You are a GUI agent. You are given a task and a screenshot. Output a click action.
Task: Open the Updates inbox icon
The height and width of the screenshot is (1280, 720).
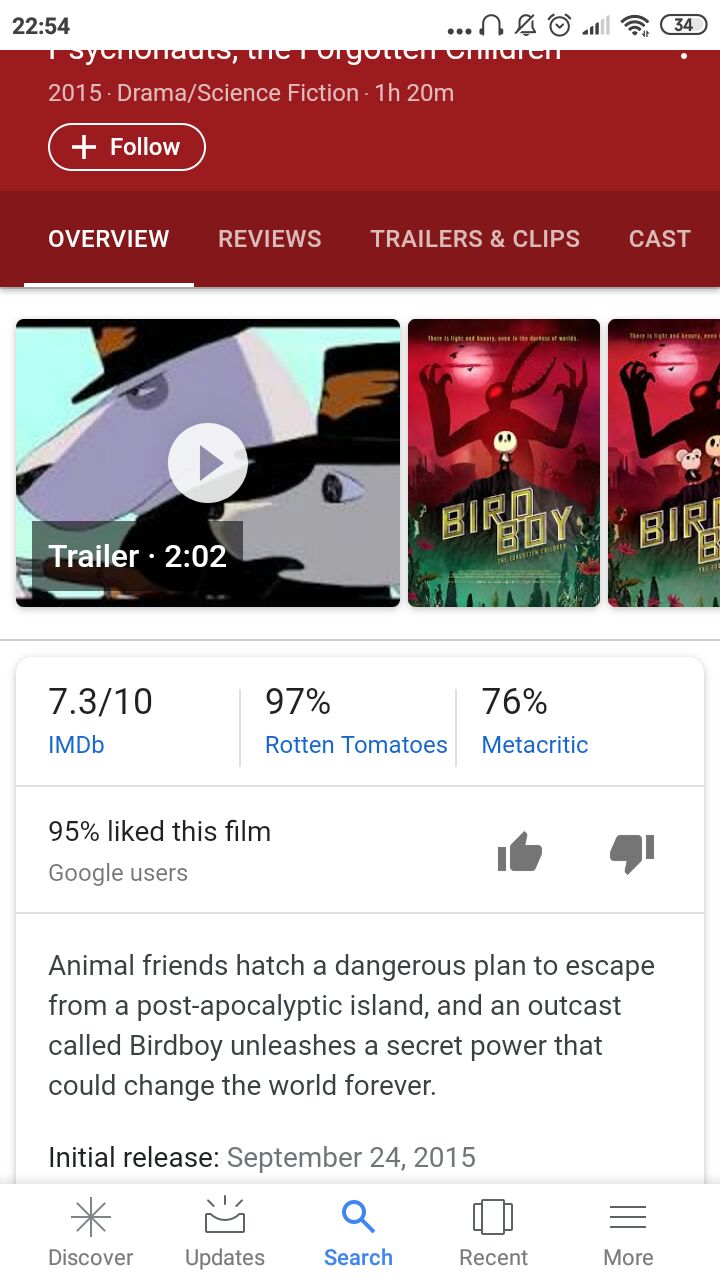coord(225,1217)
